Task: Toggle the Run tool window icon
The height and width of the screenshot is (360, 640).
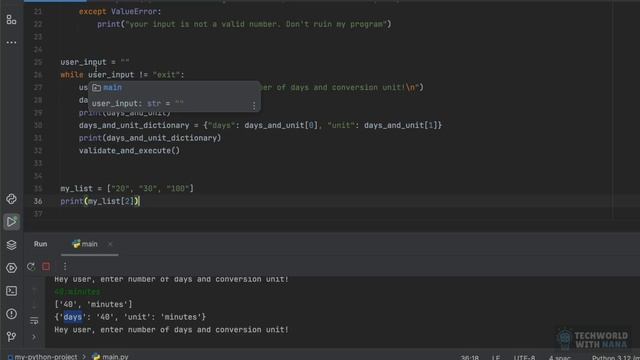Action: (11, 222)
